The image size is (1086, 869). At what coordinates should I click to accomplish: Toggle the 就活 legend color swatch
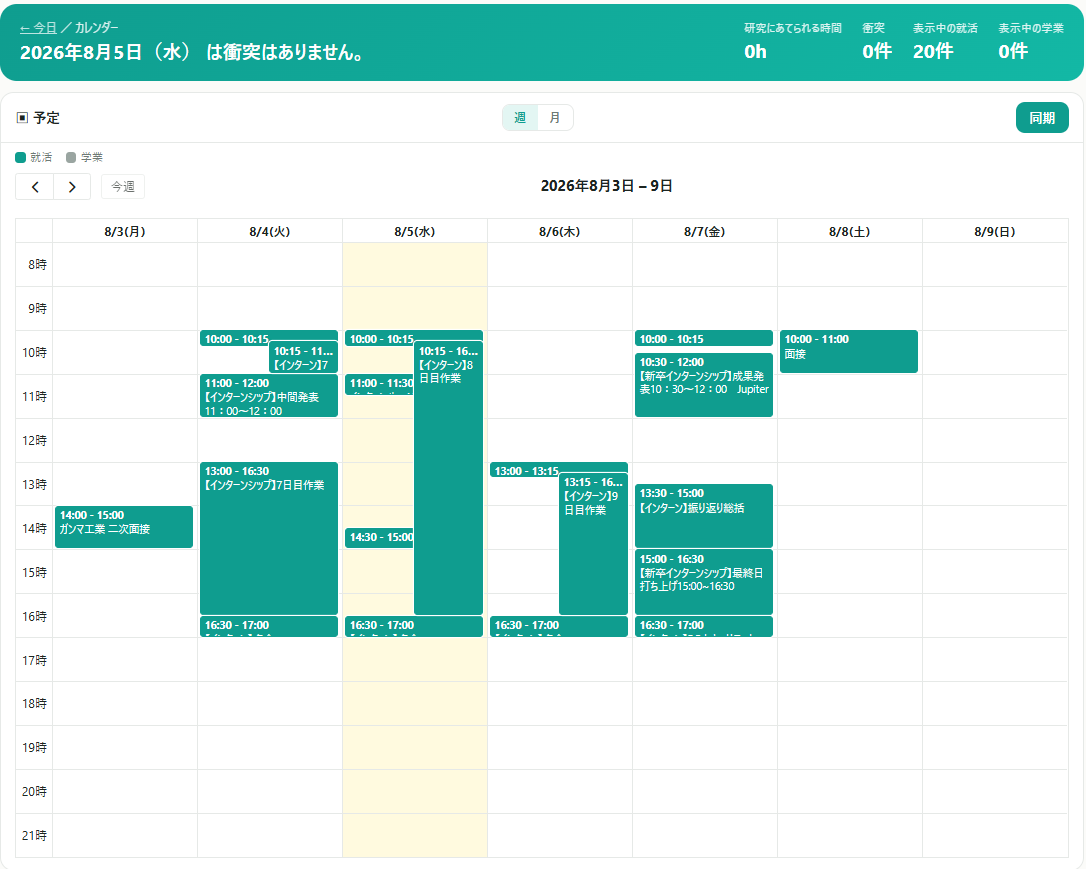(21, 157)
